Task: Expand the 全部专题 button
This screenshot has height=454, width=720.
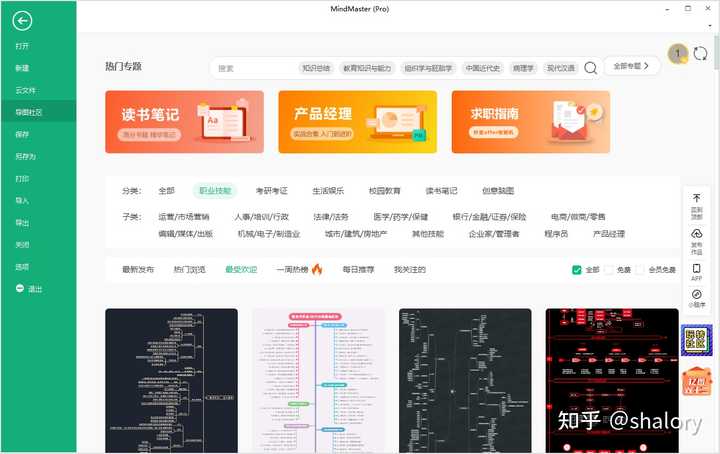Action: click(x=632, y=66)
